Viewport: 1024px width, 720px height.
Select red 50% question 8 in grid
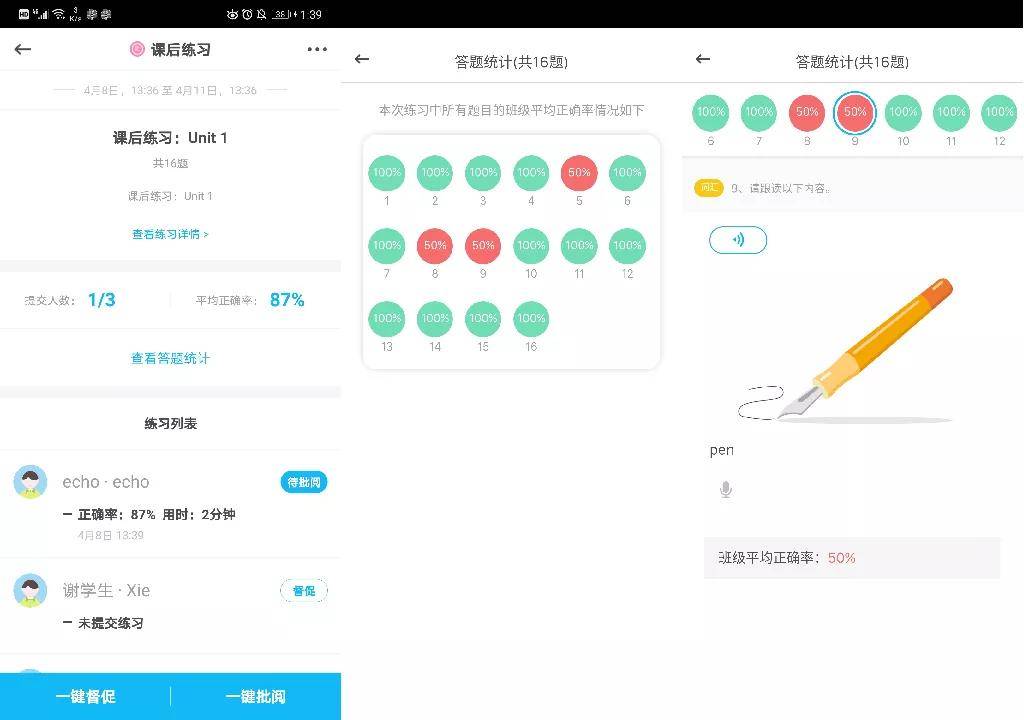click(435, 246)
